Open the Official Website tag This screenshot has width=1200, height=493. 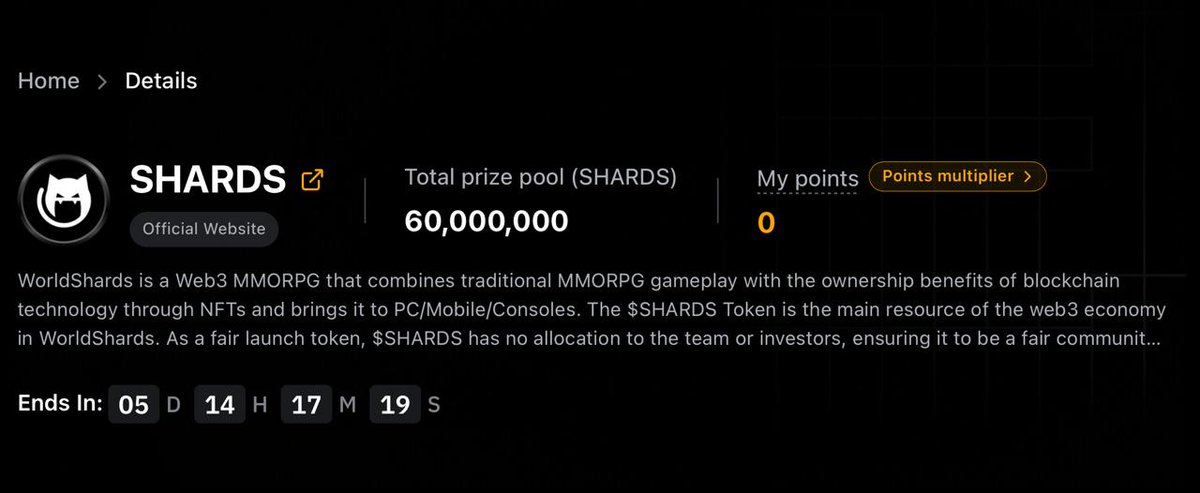click(204, 229)
